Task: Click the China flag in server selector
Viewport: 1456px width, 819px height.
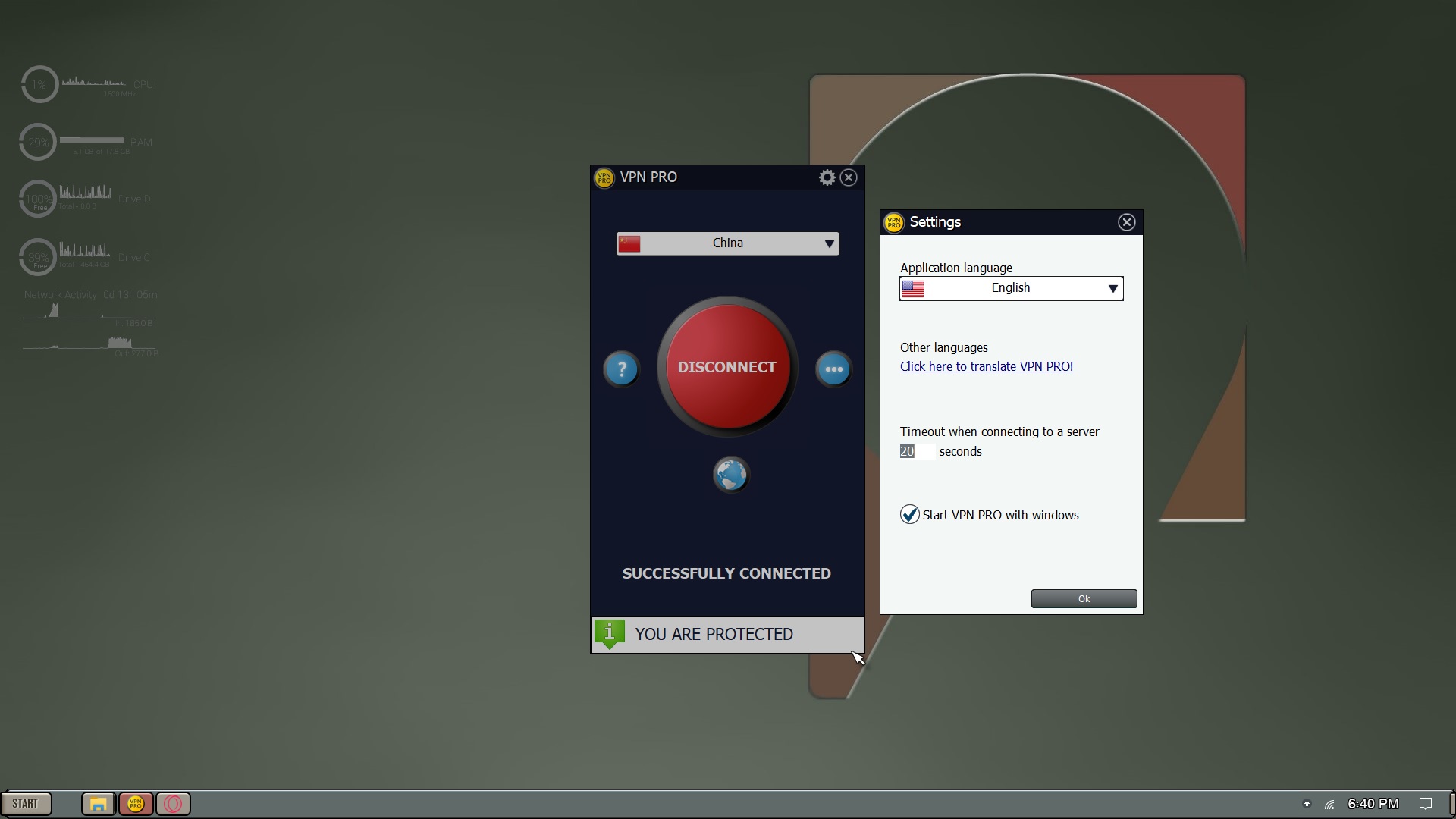Action: pyautogui.click(x=629, y=243)
